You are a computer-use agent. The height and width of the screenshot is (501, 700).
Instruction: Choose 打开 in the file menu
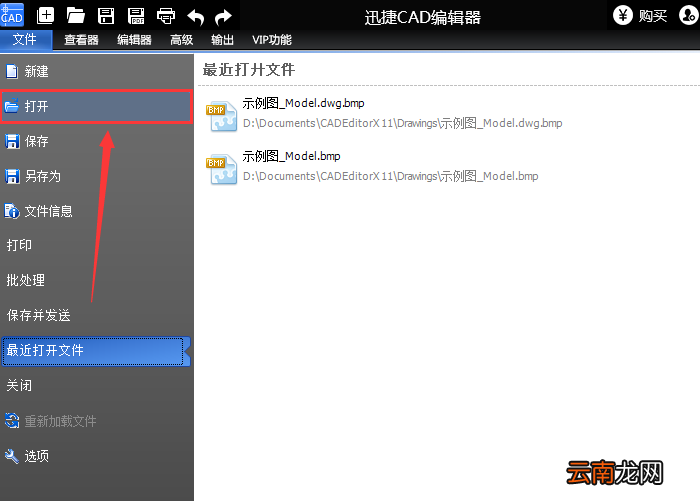click(x=96, y=106)
